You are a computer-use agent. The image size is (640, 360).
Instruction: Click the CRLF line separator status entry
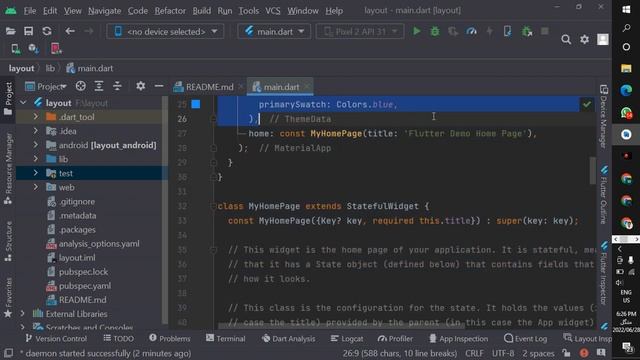[x=474, y=353]
